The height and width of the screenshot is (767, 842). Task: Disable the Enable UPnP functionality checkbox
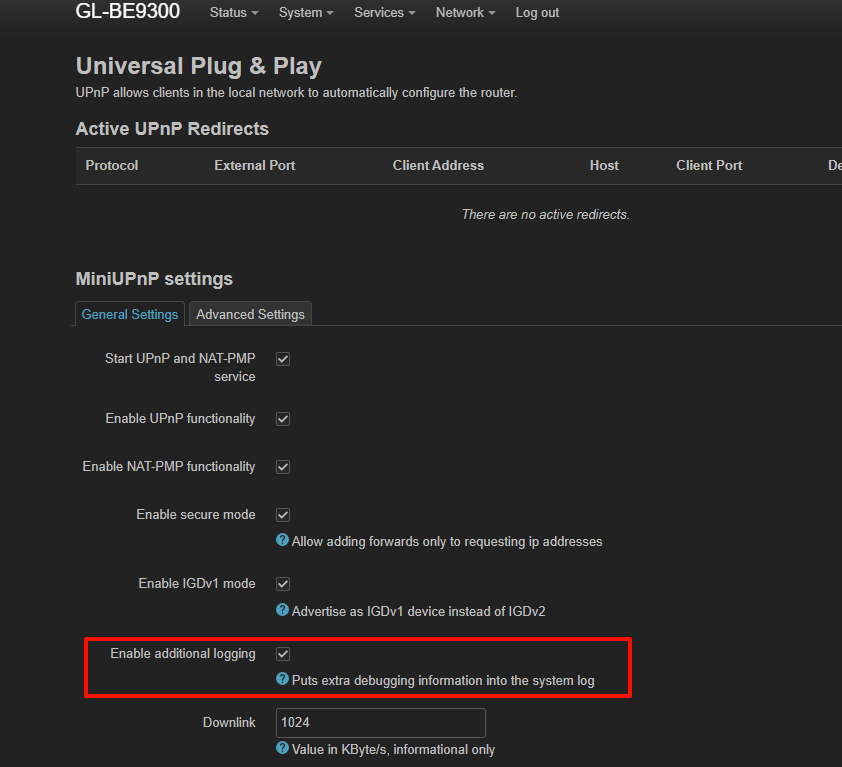(x=283, y=419)
